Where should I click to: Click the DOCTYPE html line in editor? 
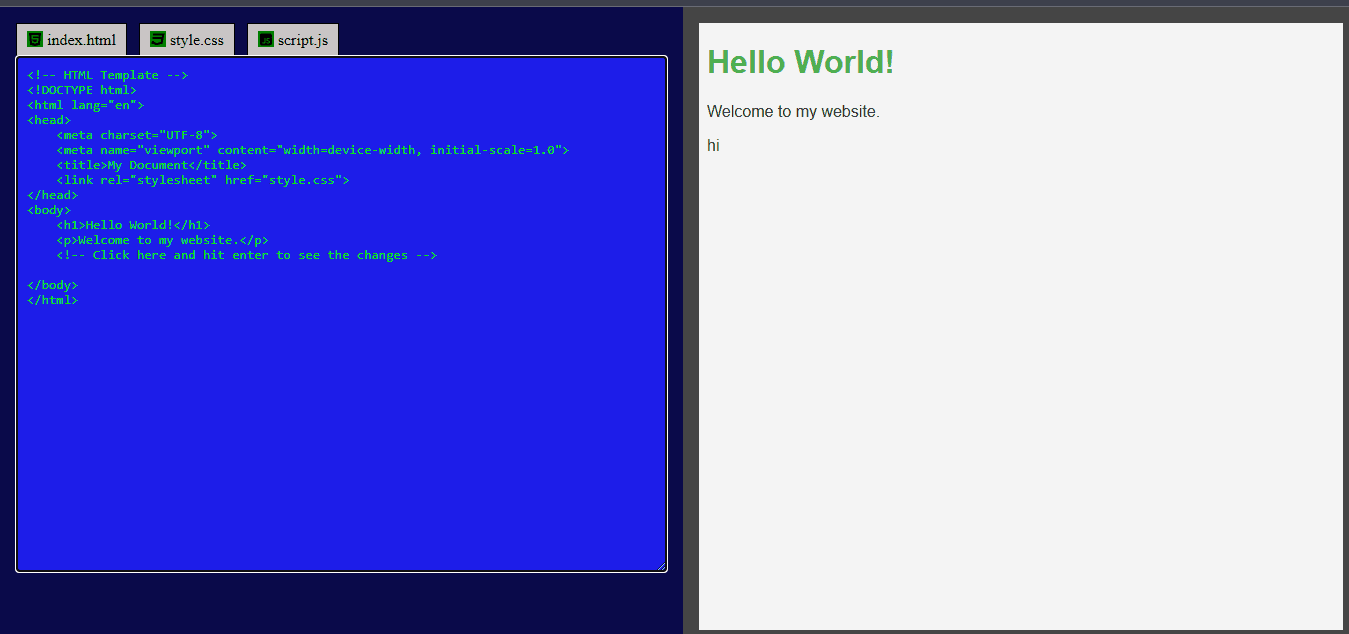(x=82, y=90)
